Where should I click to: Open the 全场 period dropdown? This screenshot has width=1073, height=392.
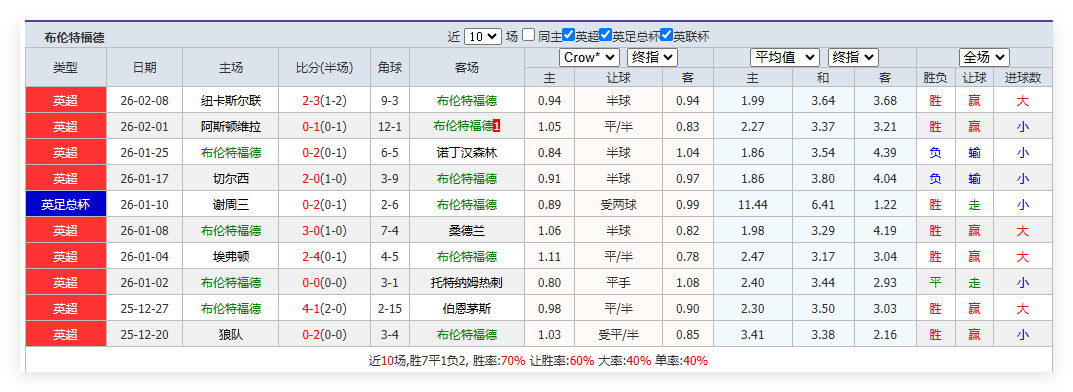[984, 57]
